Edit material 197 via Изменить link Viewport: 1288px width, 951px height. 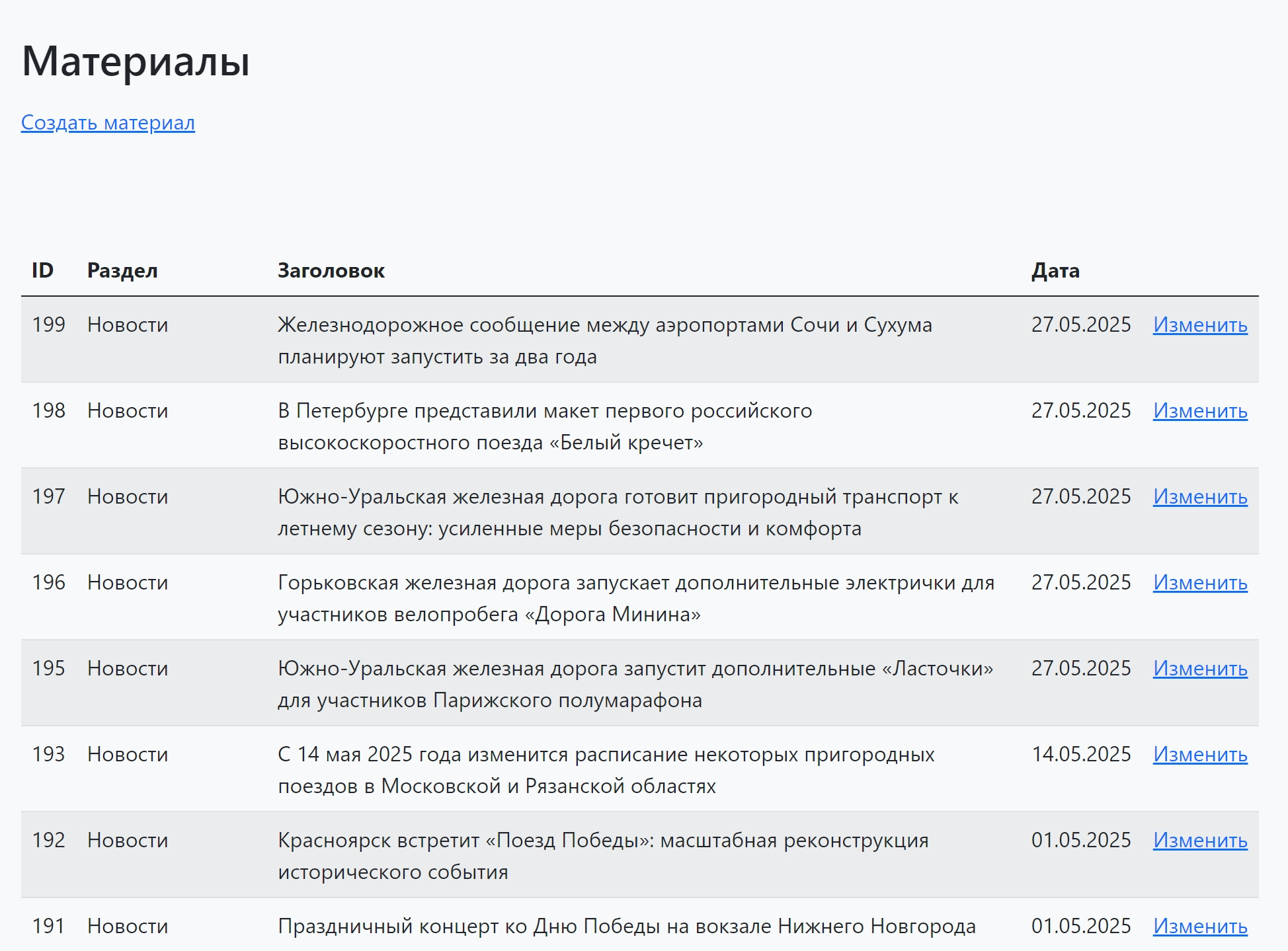(1200, 496)
